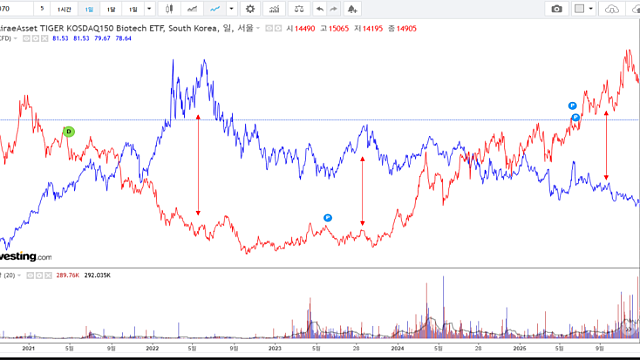Open the green D dividend marker
The width and height of the screenshot is (640, 360).
tap(69, 131)
